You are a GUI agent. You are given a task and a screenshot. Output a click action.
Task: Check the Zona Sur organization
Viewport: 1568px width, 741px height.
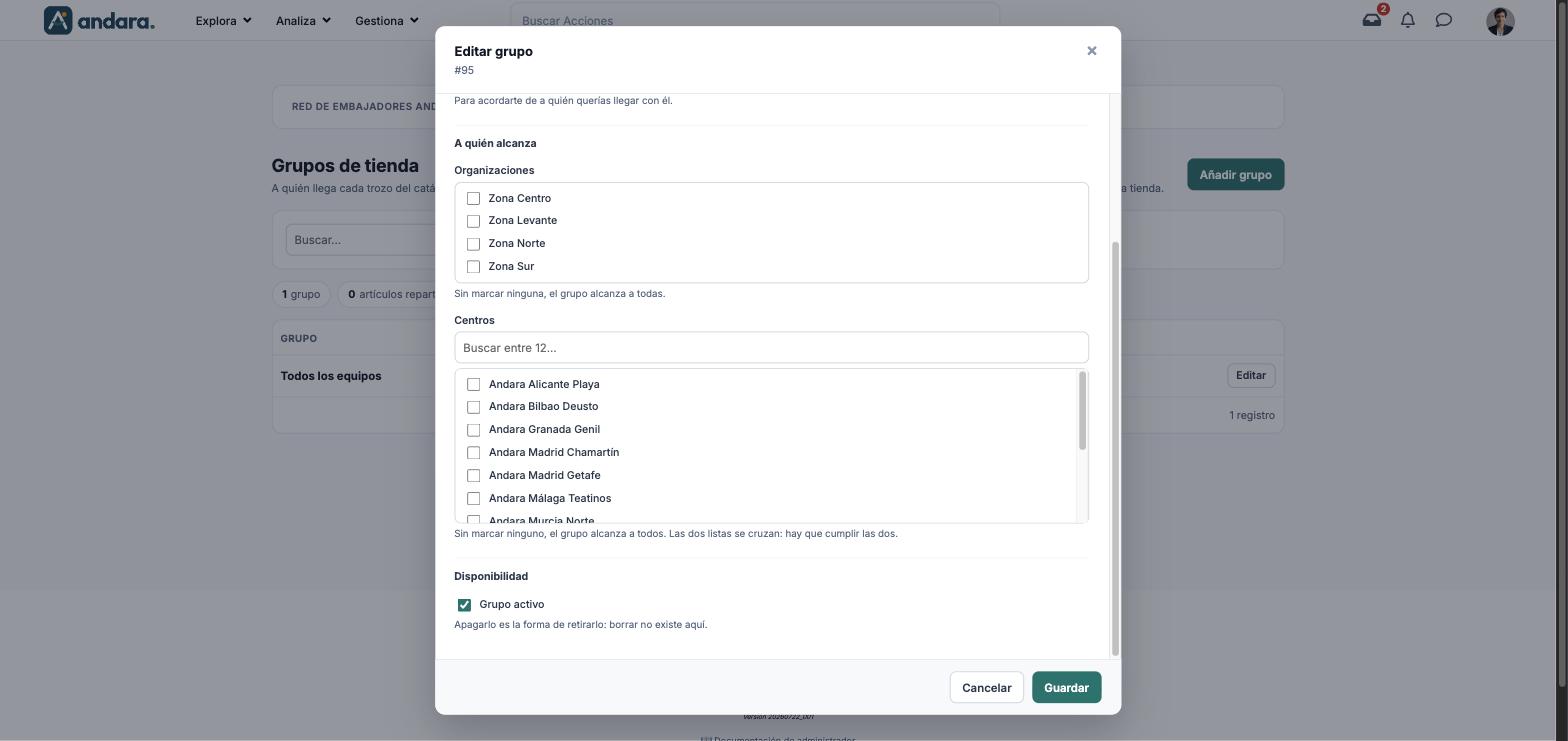click(474, 267)
